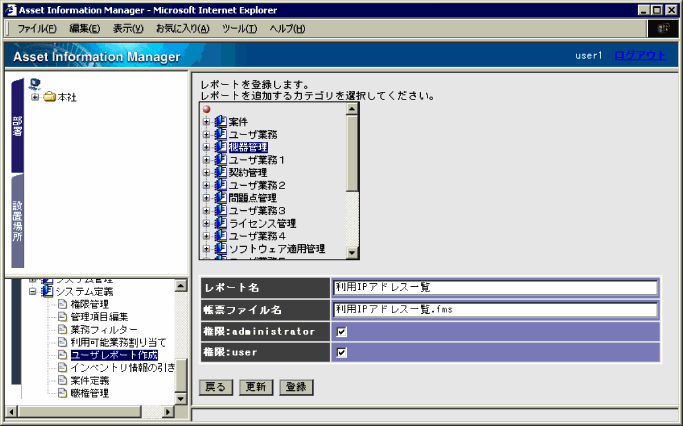Click the red root ball icon in category tree
683x426 pixels.
point(206,109)
